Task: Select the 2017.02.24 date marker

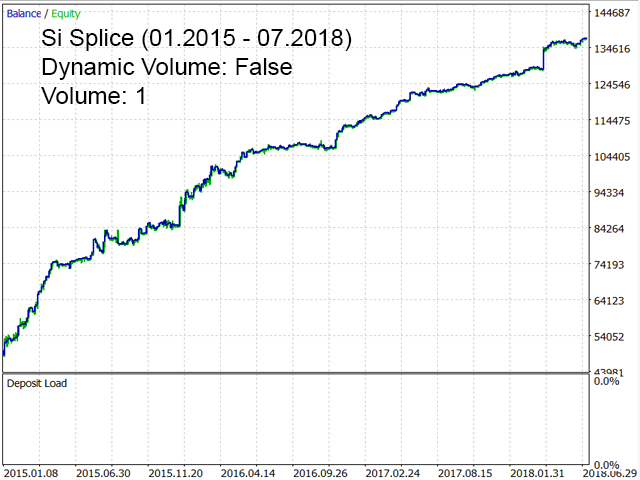Action: tap(395, 472)
